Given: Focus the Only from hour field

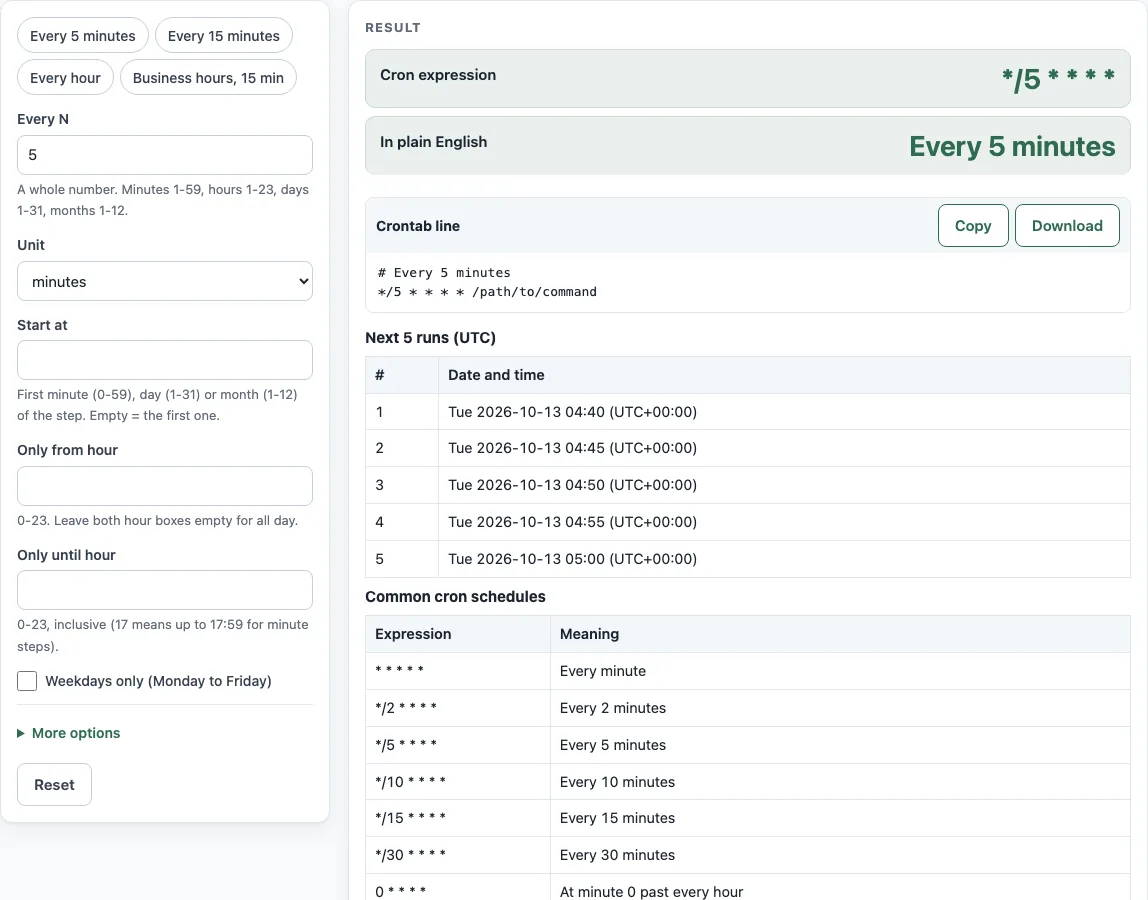Looking at the screenshot, I should click(165, 486).
